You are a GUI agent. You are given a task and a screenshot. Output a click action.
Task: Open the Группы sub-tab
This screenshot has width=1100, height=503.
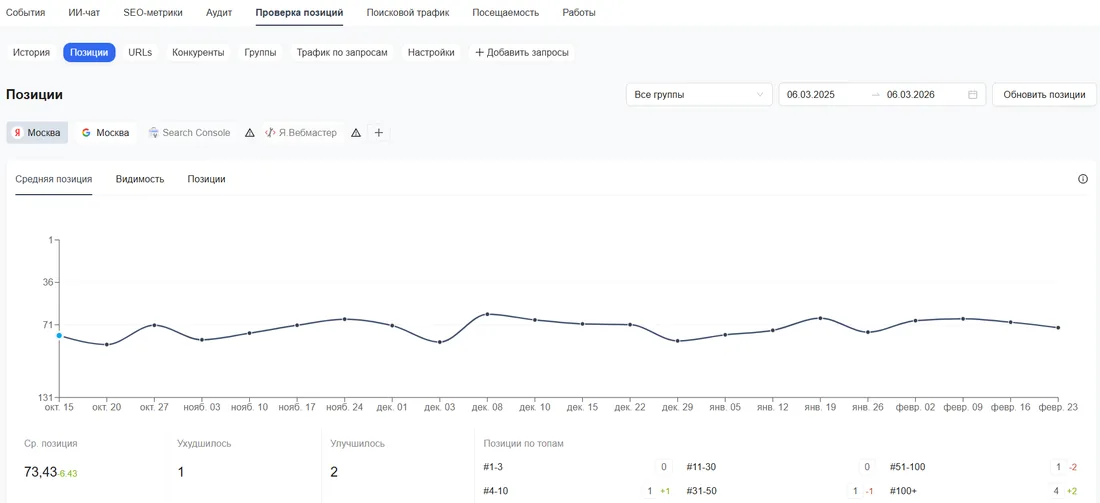pos(260,53)
